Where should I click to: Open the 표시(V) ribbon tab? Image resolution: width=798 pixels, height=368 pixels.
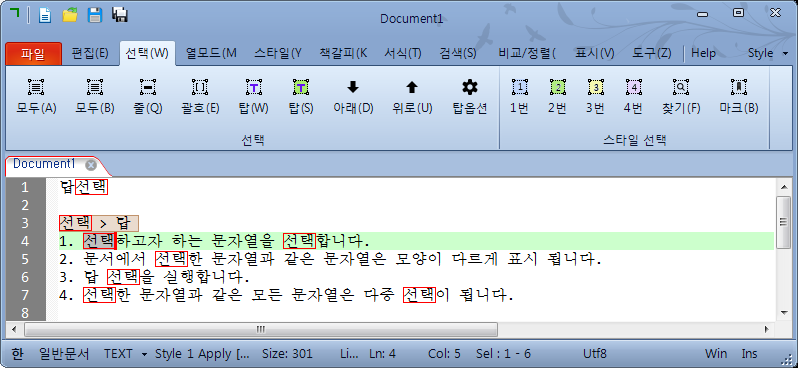coord(594,53)
